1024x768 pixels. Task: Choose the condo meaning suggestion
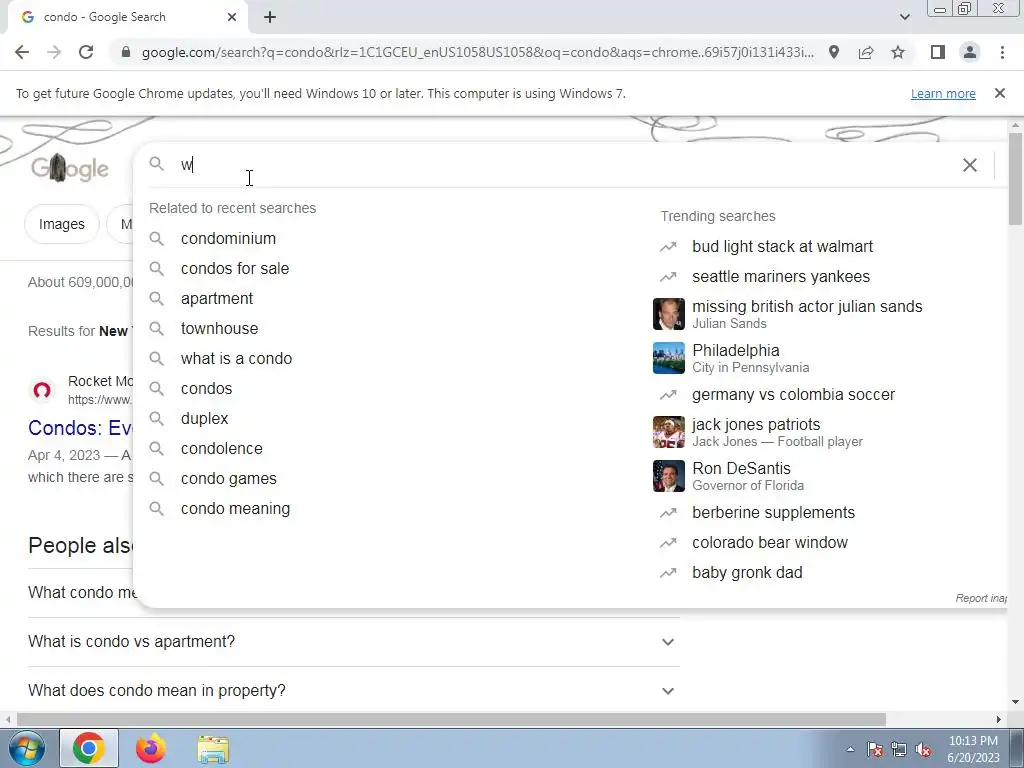235,509
